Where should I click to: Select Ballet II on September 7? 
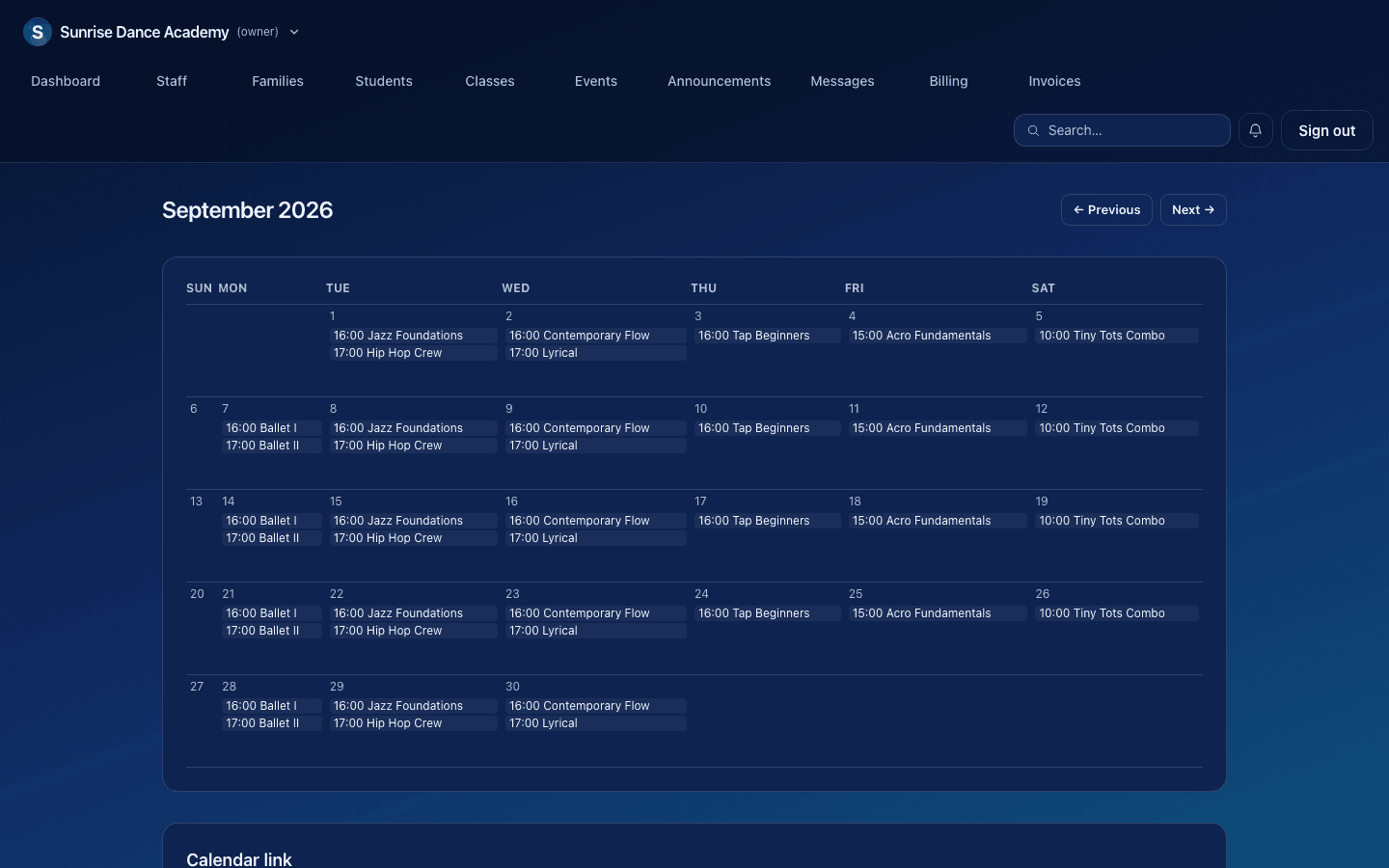point(272,446)
